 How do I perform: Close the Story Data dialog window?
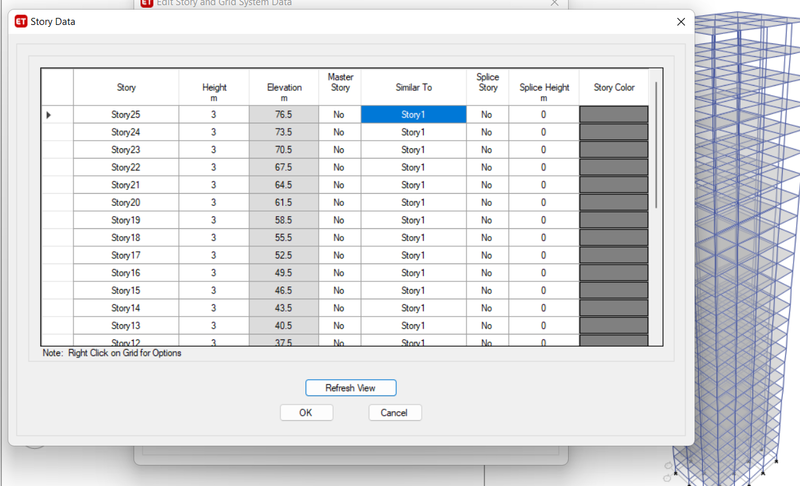[x=681, y=22]
